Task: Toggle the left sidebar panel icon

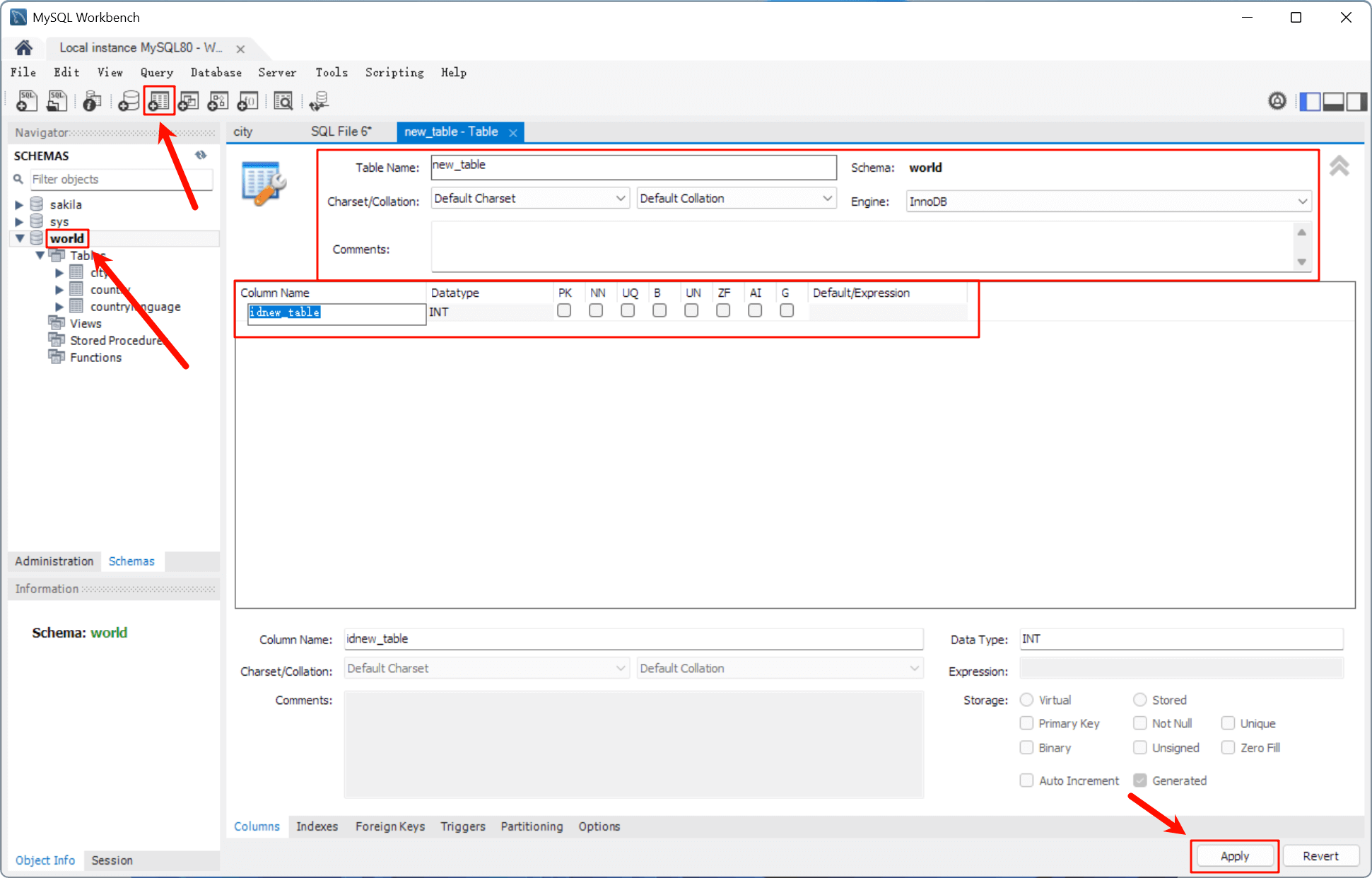Action: (1310, 102)
